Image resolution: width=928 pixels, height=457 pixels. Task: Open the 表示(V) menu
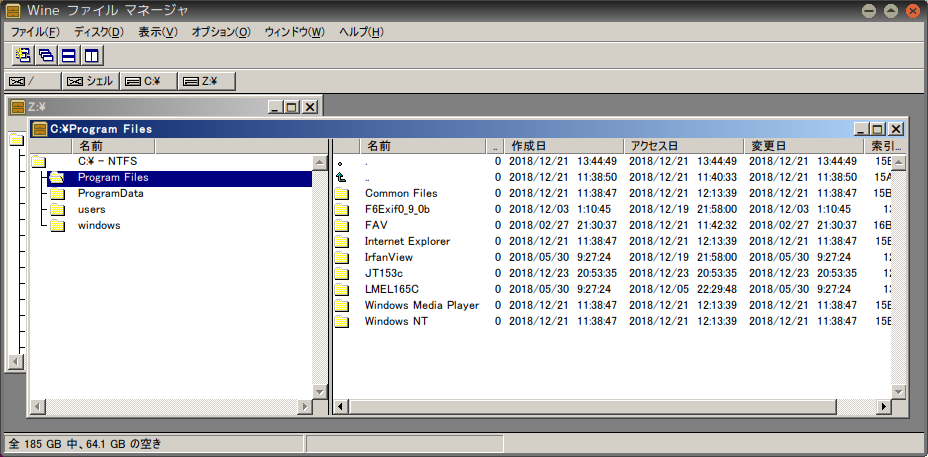(x=157, y=32)
